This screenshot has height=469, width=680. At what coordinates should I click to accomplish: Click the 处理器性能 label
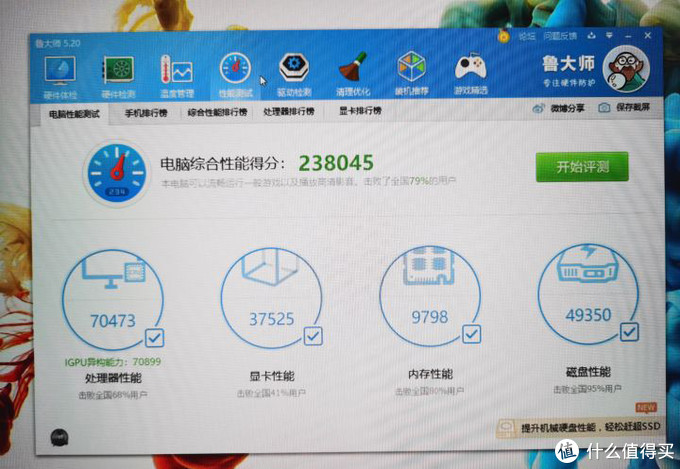pyautogui.click(x=113, y=378)
